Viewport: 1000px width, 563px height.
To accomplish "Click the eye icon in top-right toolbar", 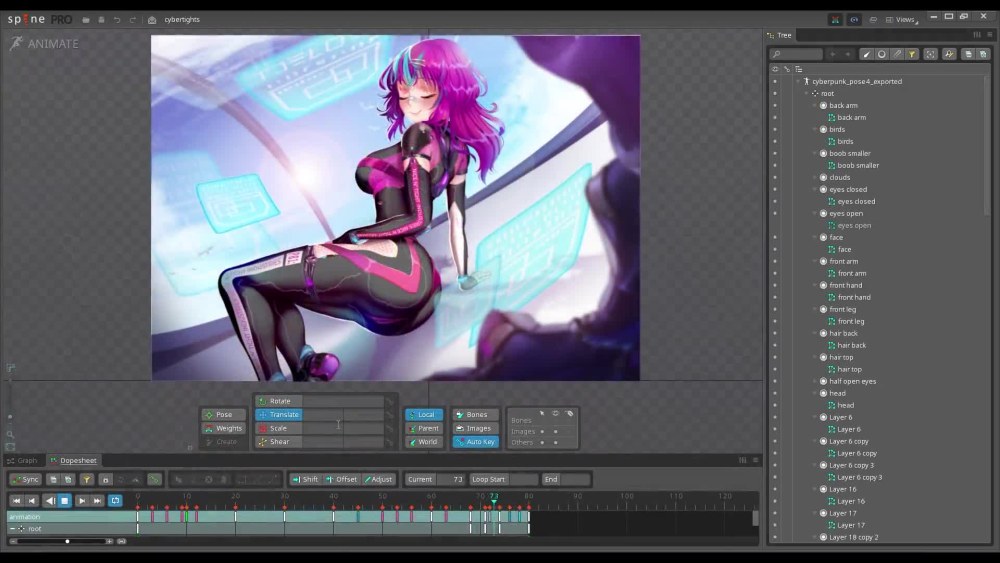I will (x=854, y=20).
